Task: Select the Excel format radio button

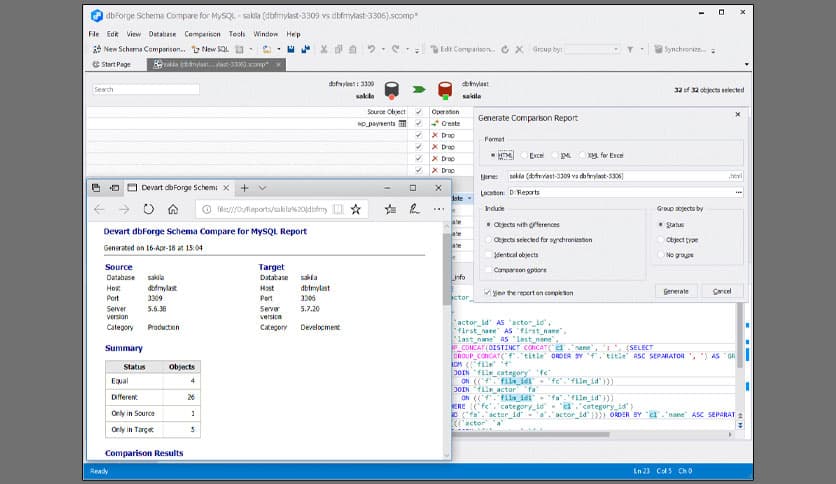Action: (525, 155)
